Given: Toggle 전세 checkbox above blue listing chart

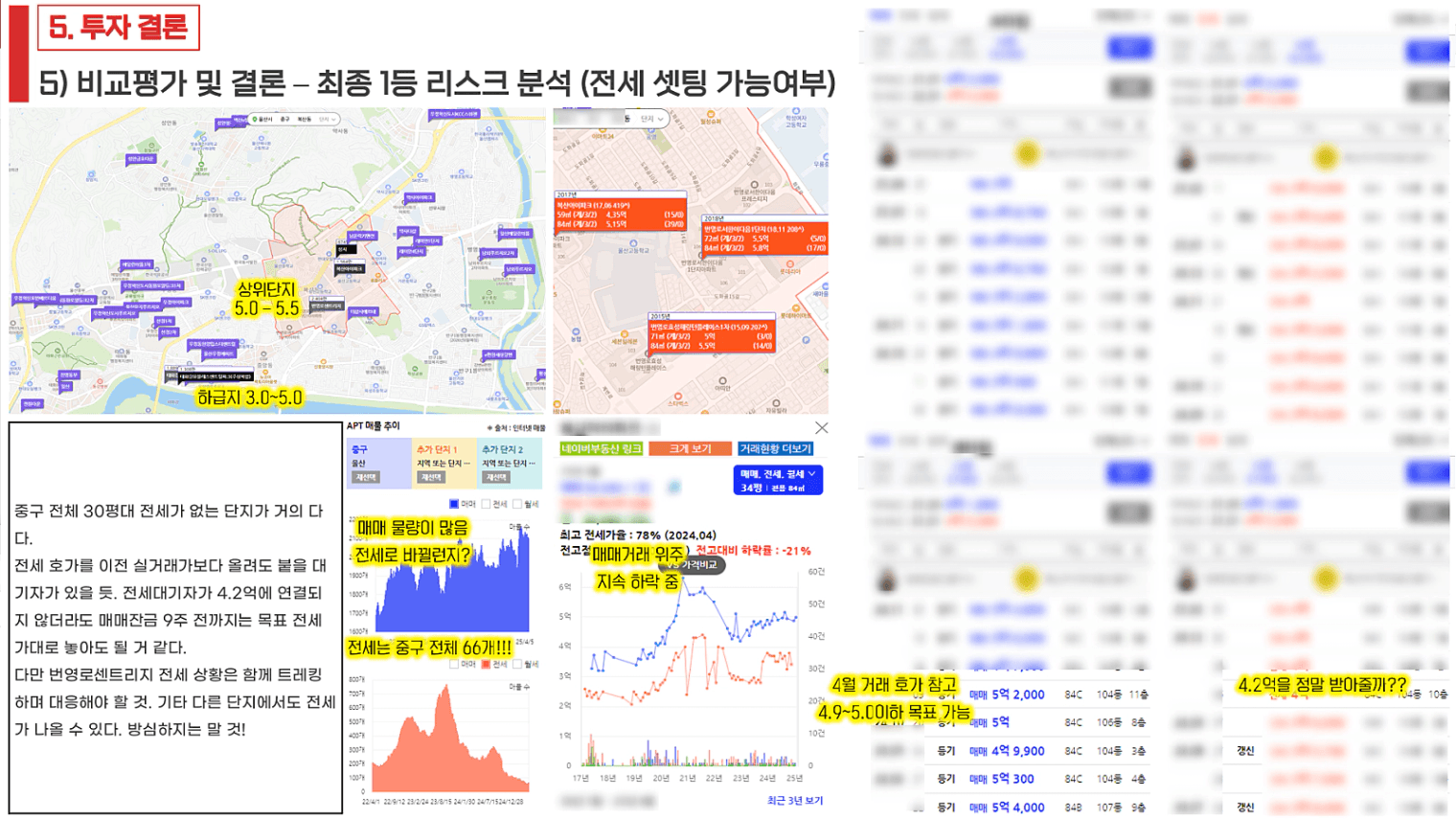Looking at the screenshot, I should [487, 504].
